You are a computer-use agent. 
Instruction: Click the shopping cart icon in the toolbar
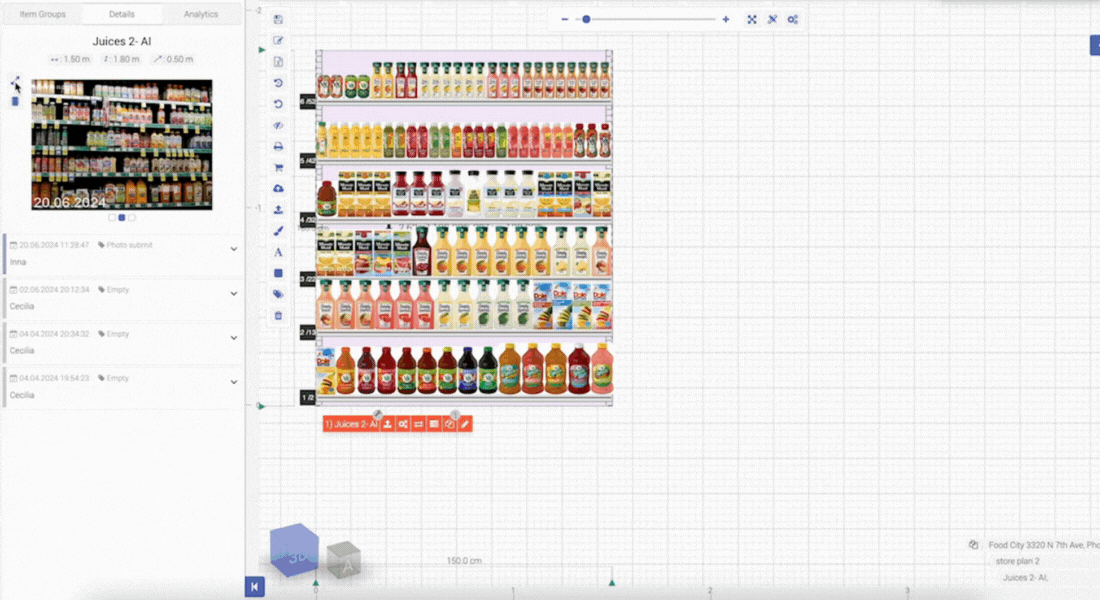(x=279, y=168)
